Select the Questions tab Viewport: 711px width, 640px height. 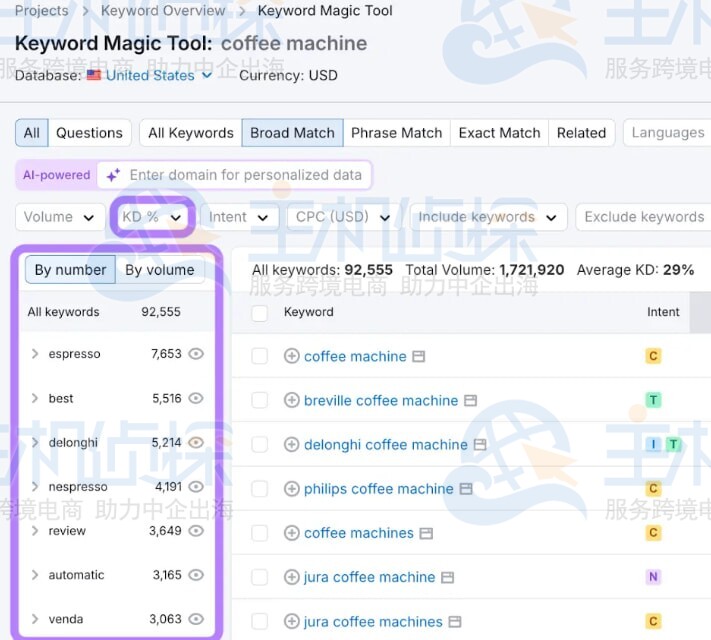pyautogui.click(x=89, y=133)
